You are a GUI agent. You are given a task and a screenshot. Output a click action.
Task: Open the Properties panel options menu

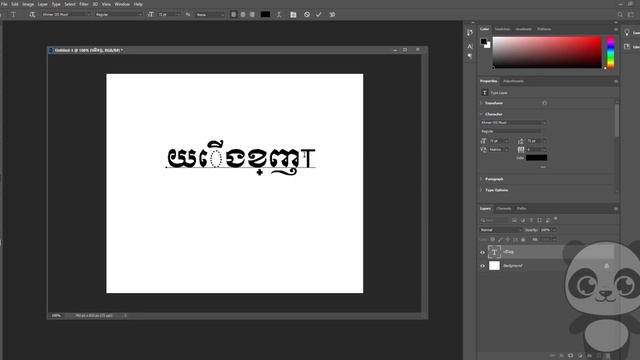(616, 81)
